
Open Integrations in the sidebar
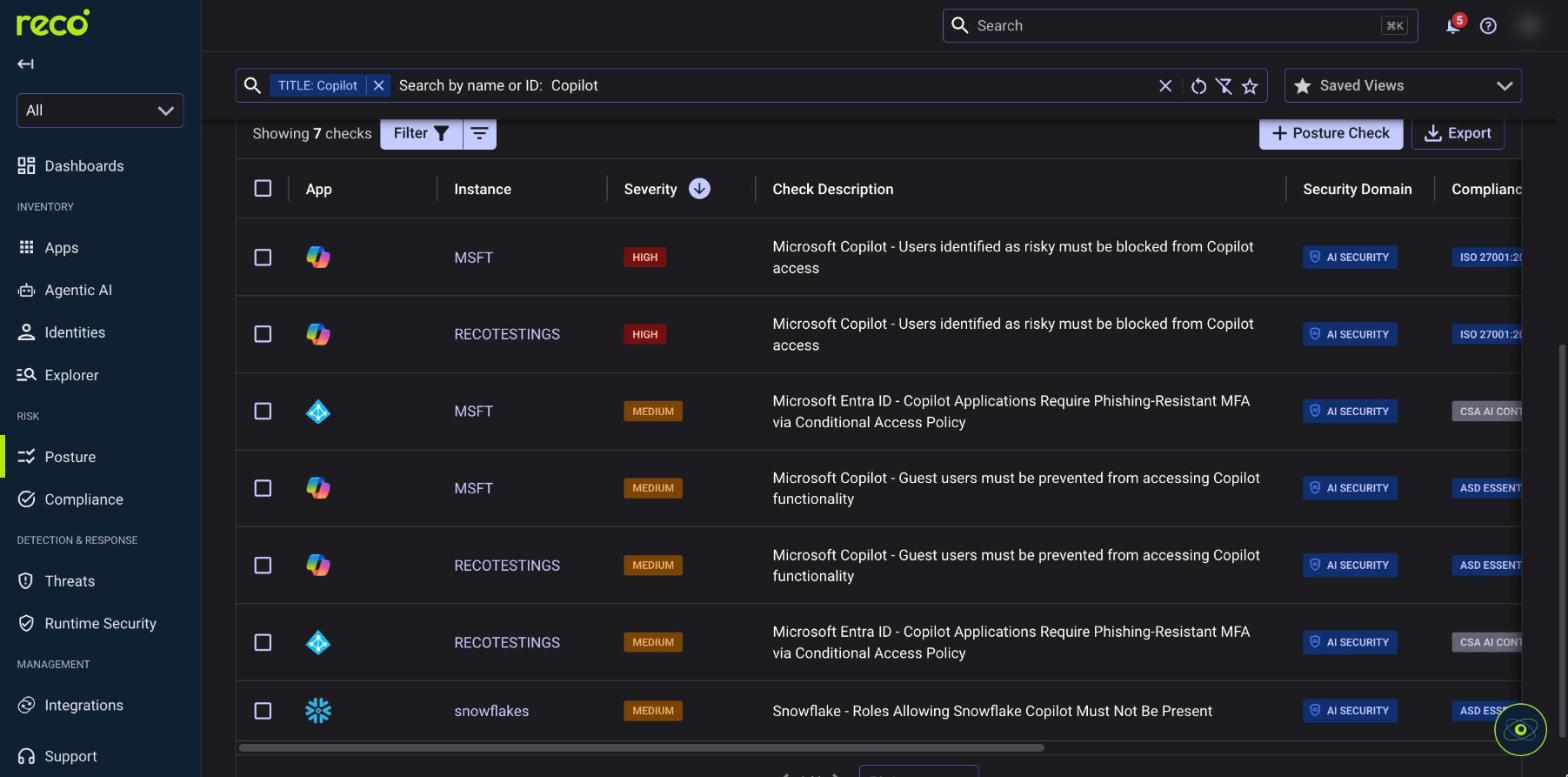coord(84,705)
